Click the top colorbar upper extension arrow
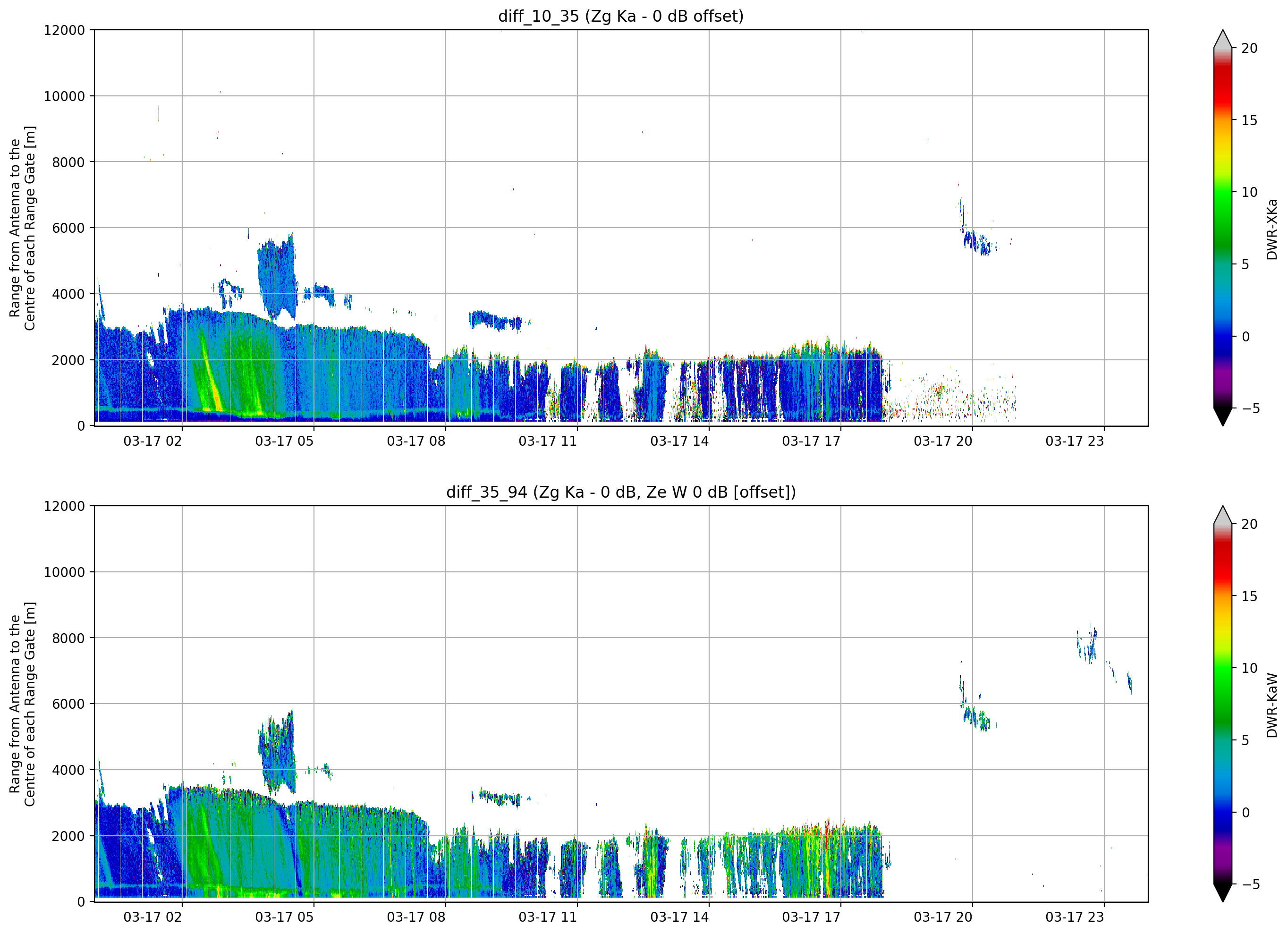 [1223, 39]
